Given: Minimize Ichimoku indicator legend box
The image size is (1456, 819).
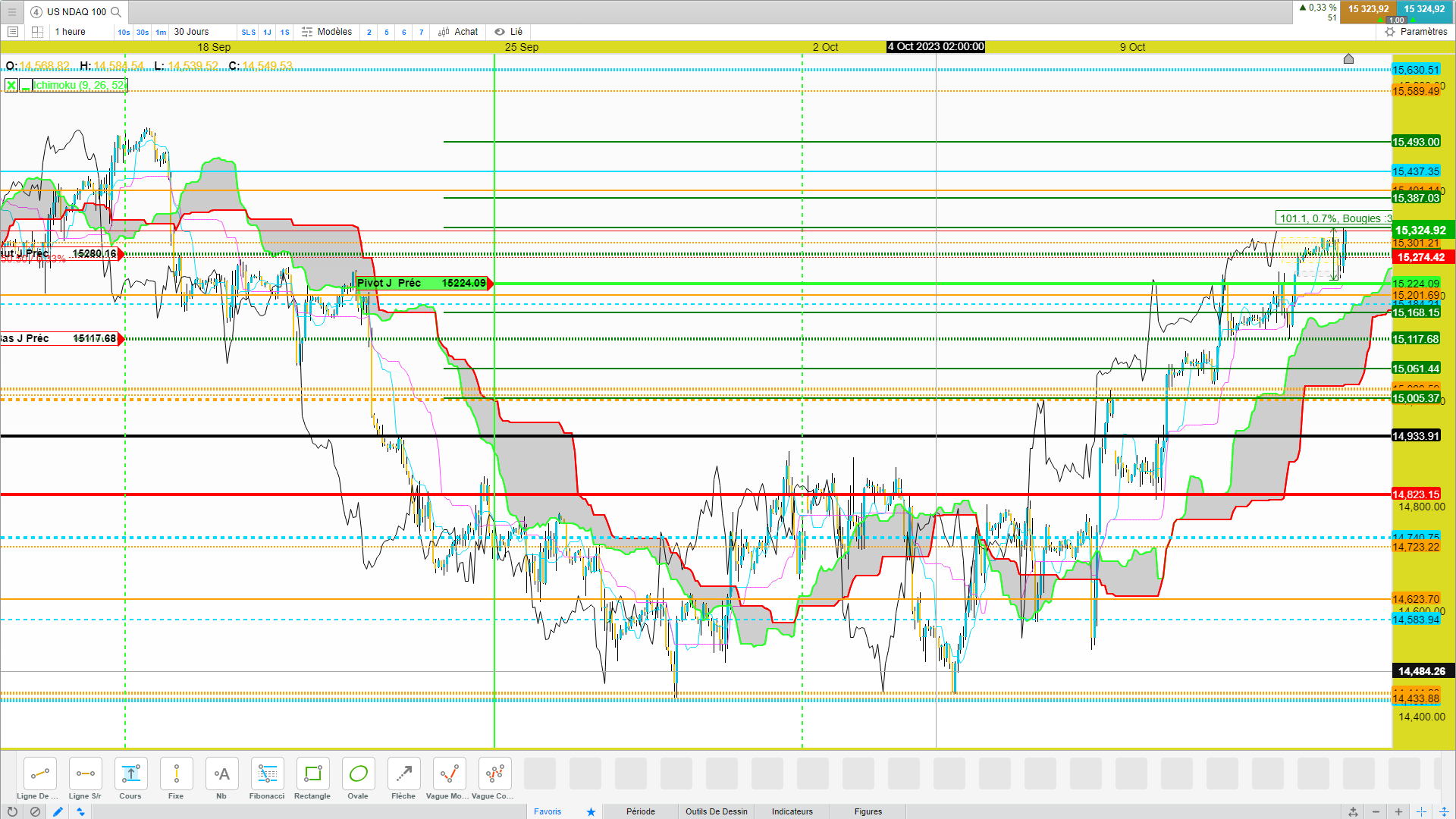Looking at the screenshot, I should pos(26,86).
